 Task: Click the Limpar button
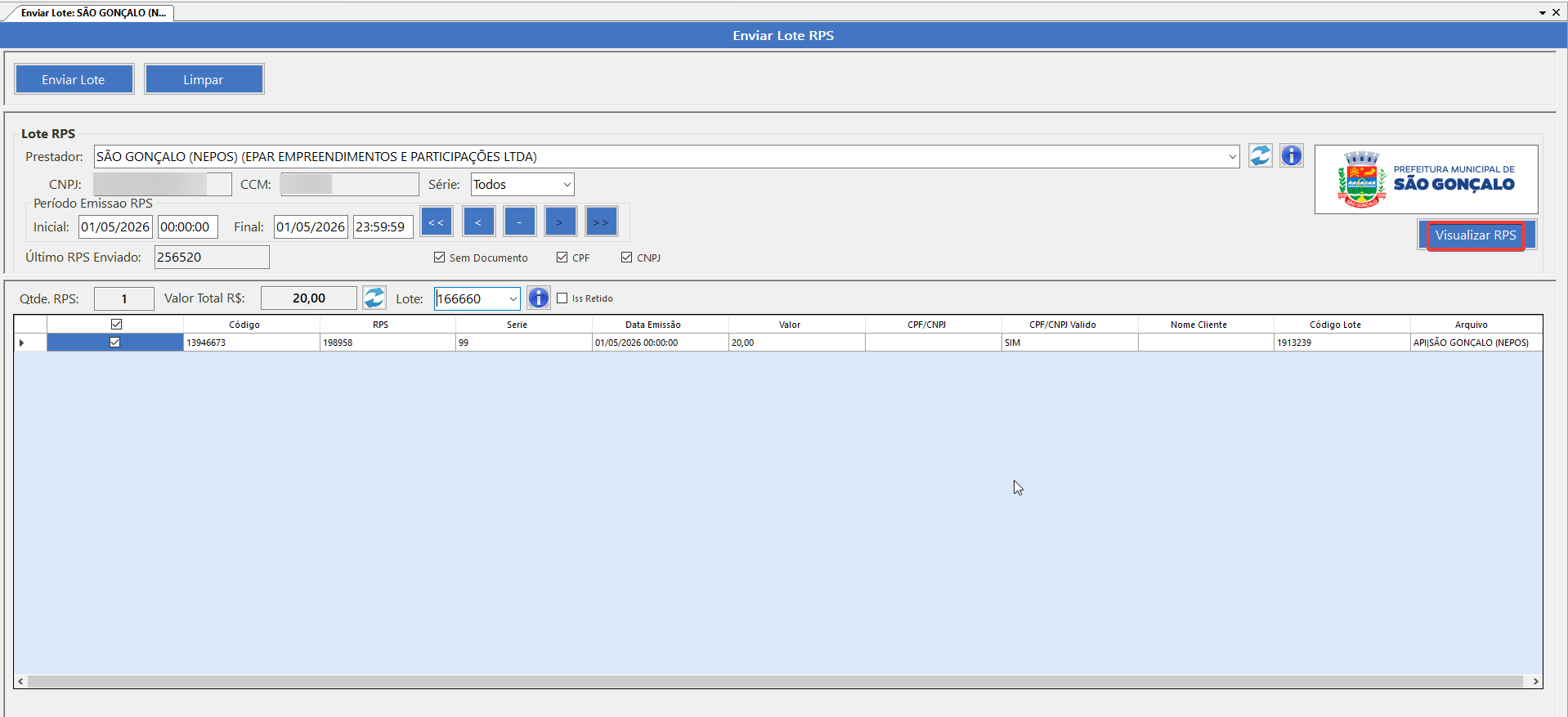click(204, 79)
